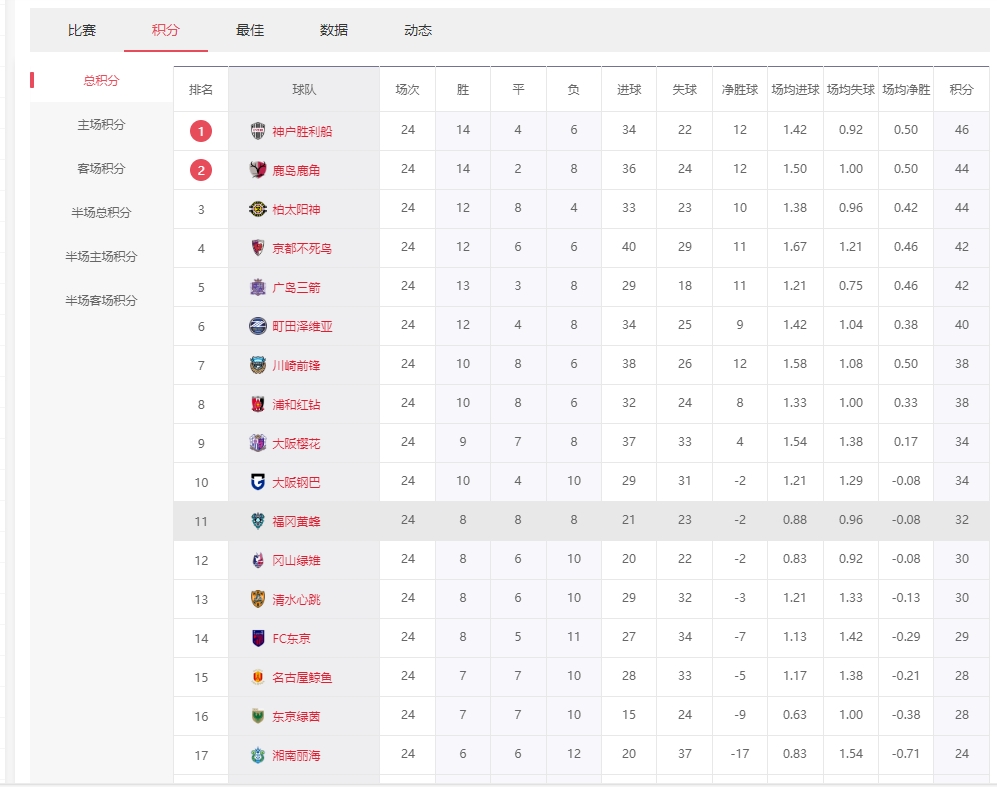Viewport: 997px width, 787px height.
Task: Open the 广岛三箭 team link
Action: pyautogui.click(x=296, y=287)
